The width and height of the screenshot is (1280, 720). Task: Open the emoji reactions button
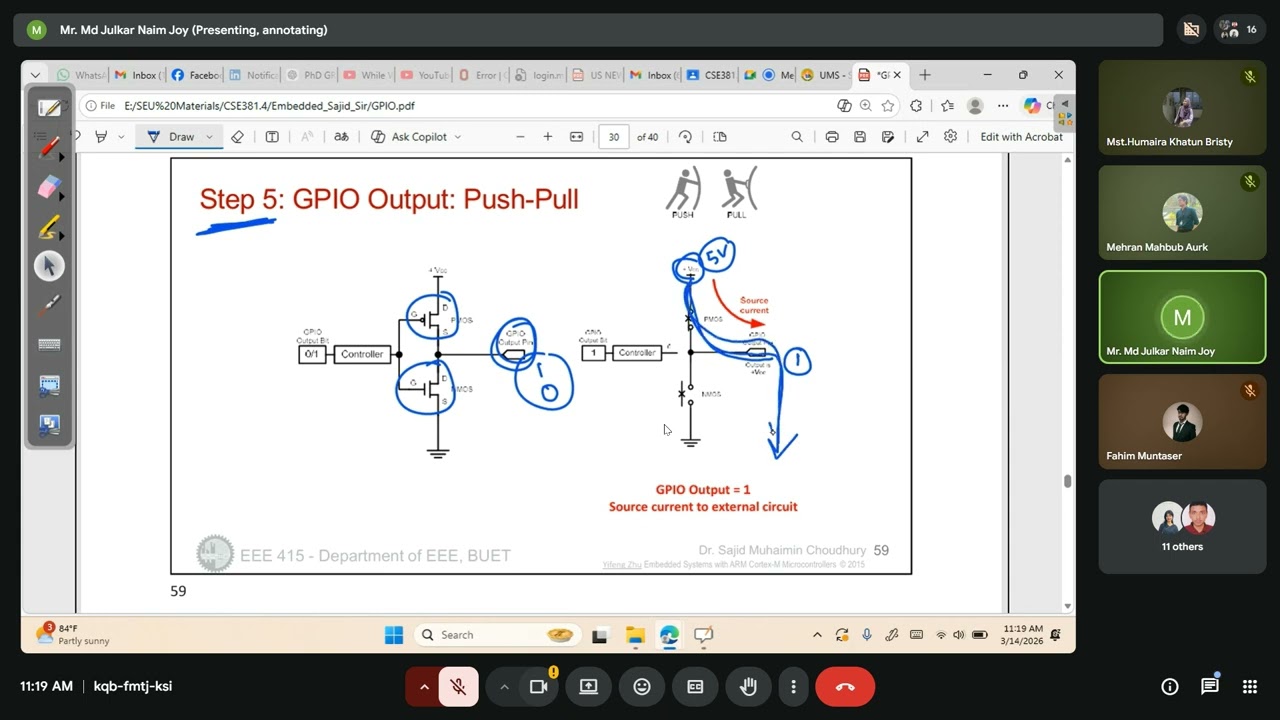coord(642,687)
